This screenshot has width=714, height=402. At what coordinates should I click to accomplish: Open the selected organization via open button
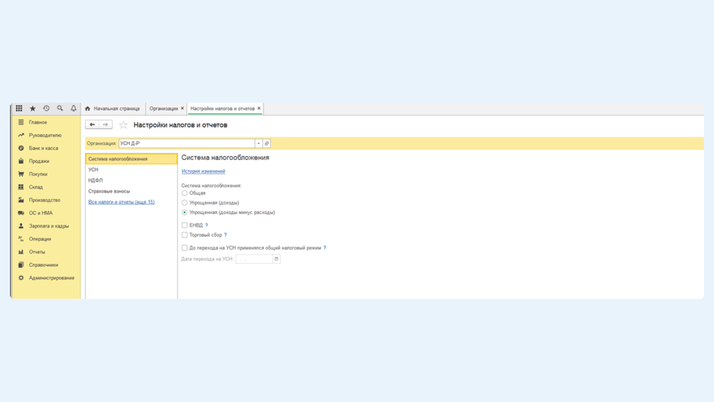tap(267, 143)
